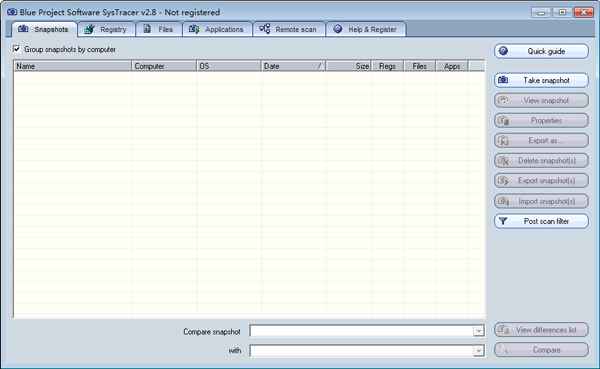The image size is (600, 369).
Task: Click the Take snapshot camera icon
Action: (x=503, y=80)
